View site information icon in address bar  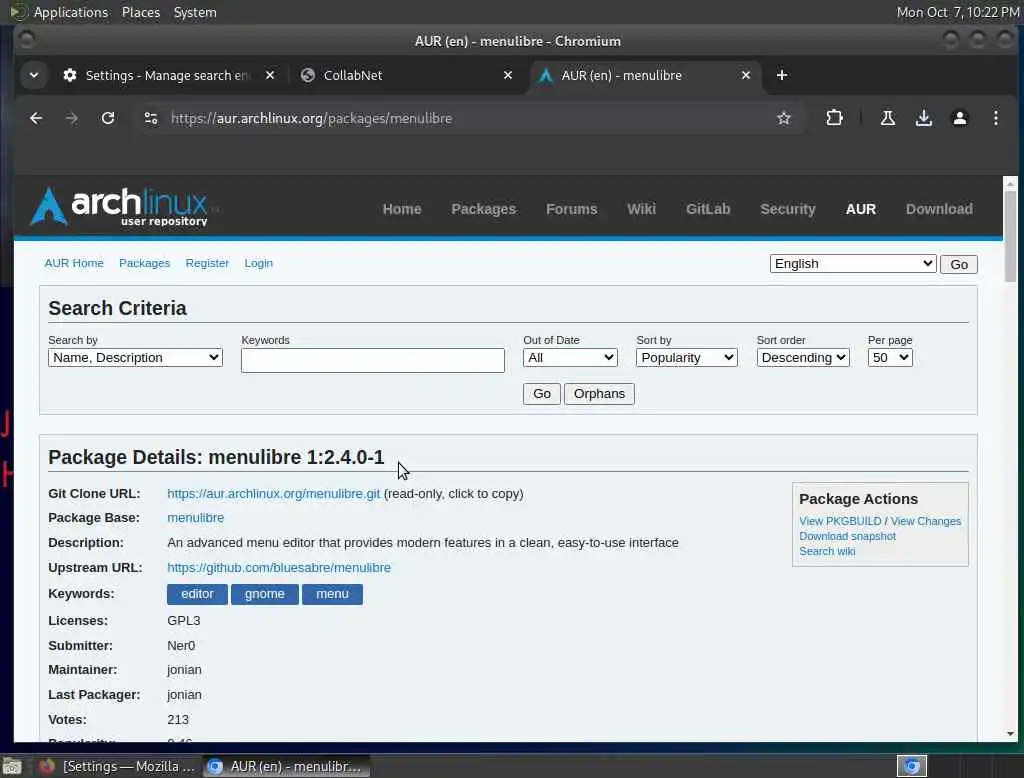(x=151, y=118)
